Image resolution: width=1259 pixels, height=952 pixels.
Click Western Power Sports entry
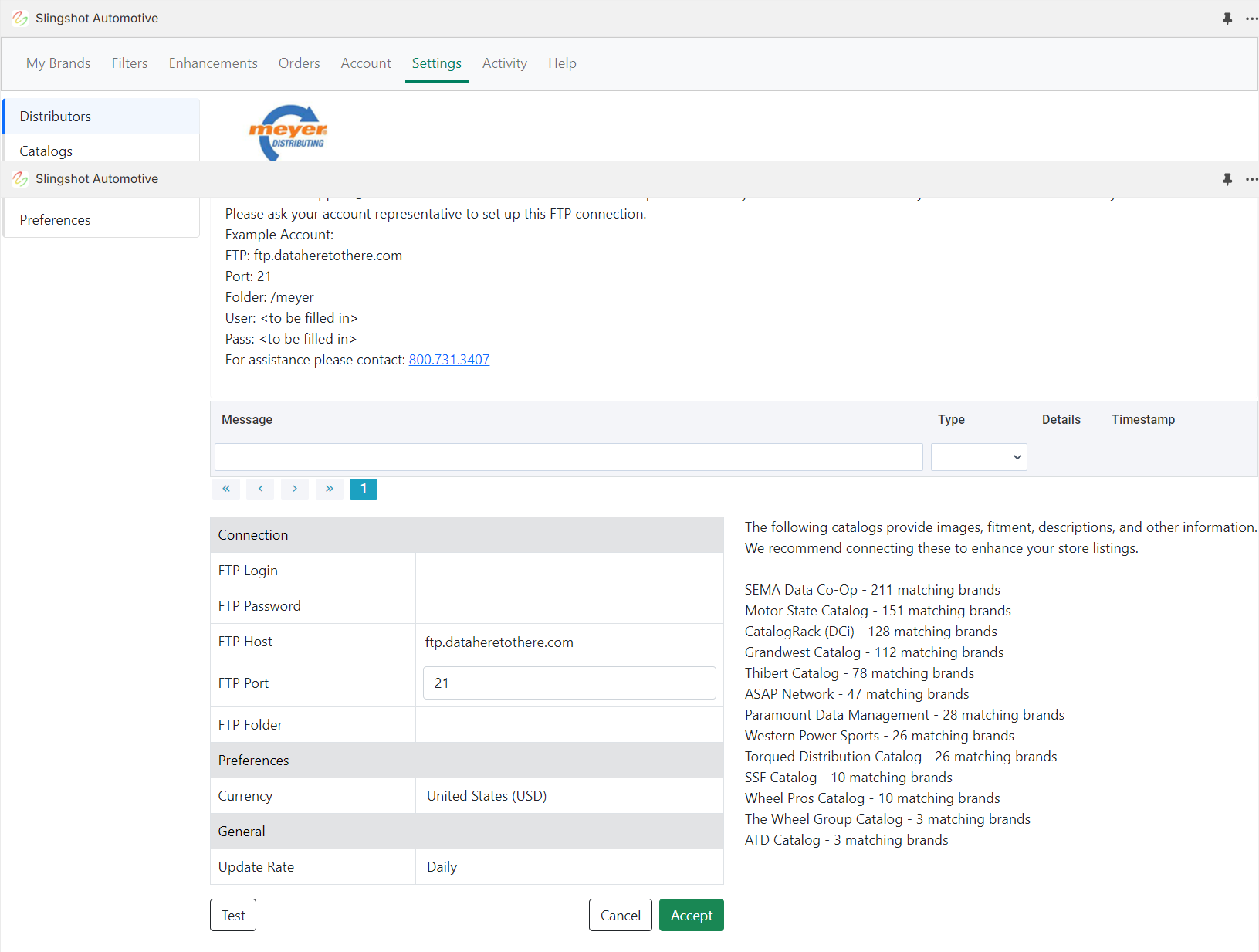pos(879,736)
